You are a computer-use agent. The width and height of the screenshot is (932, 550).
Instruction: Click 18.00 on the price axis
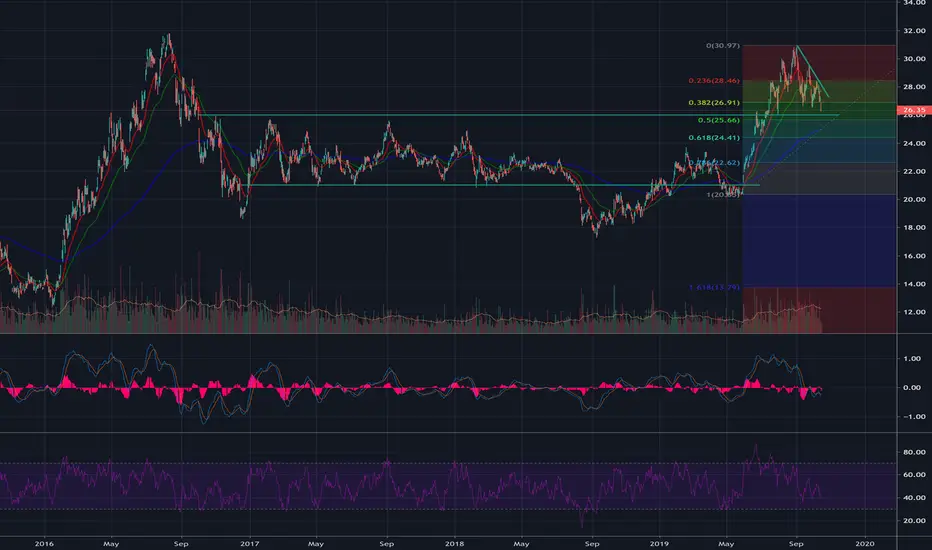coord(914,228)
